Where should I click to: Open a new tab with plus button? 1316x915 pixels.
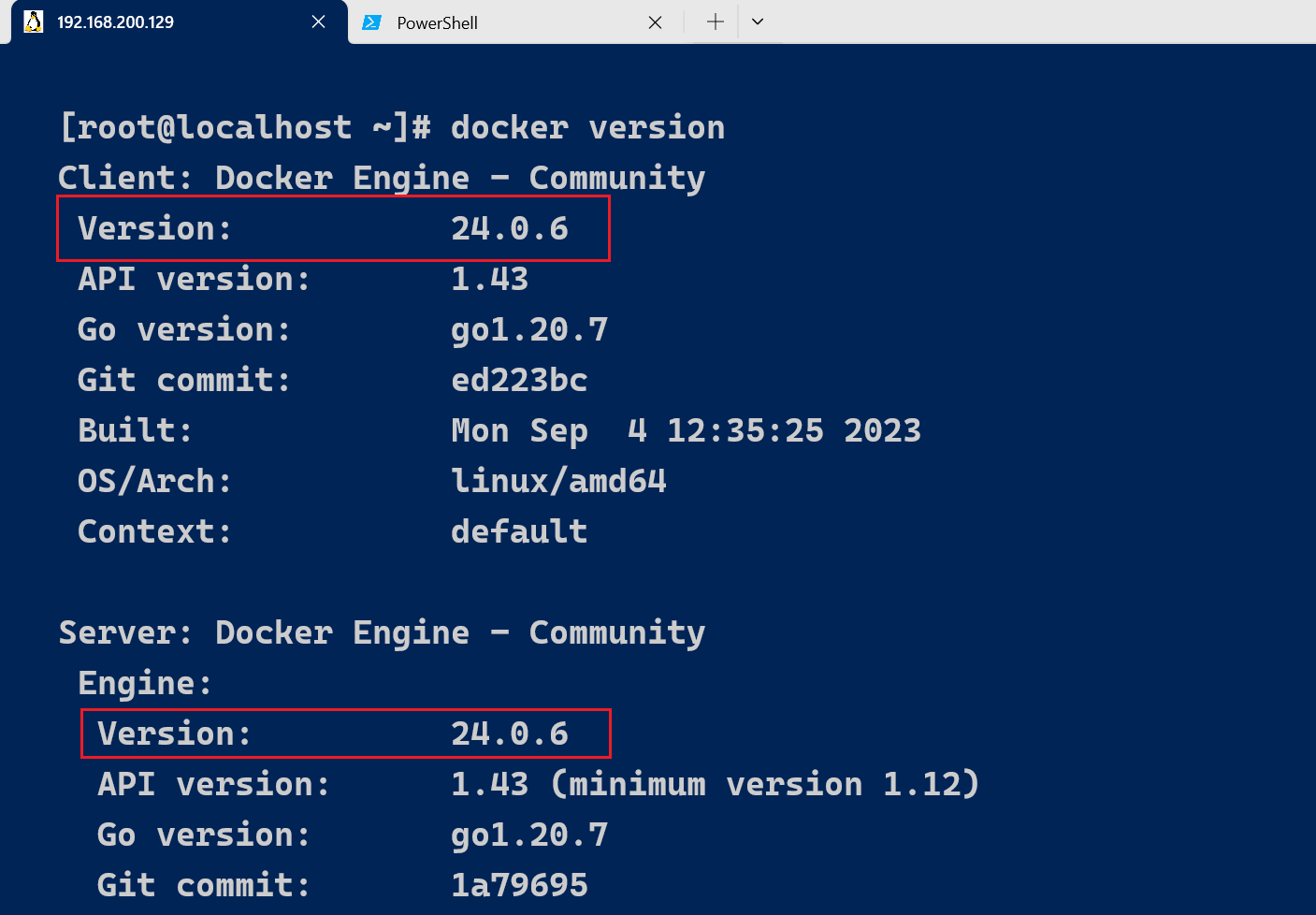click(x=716, y=22)
